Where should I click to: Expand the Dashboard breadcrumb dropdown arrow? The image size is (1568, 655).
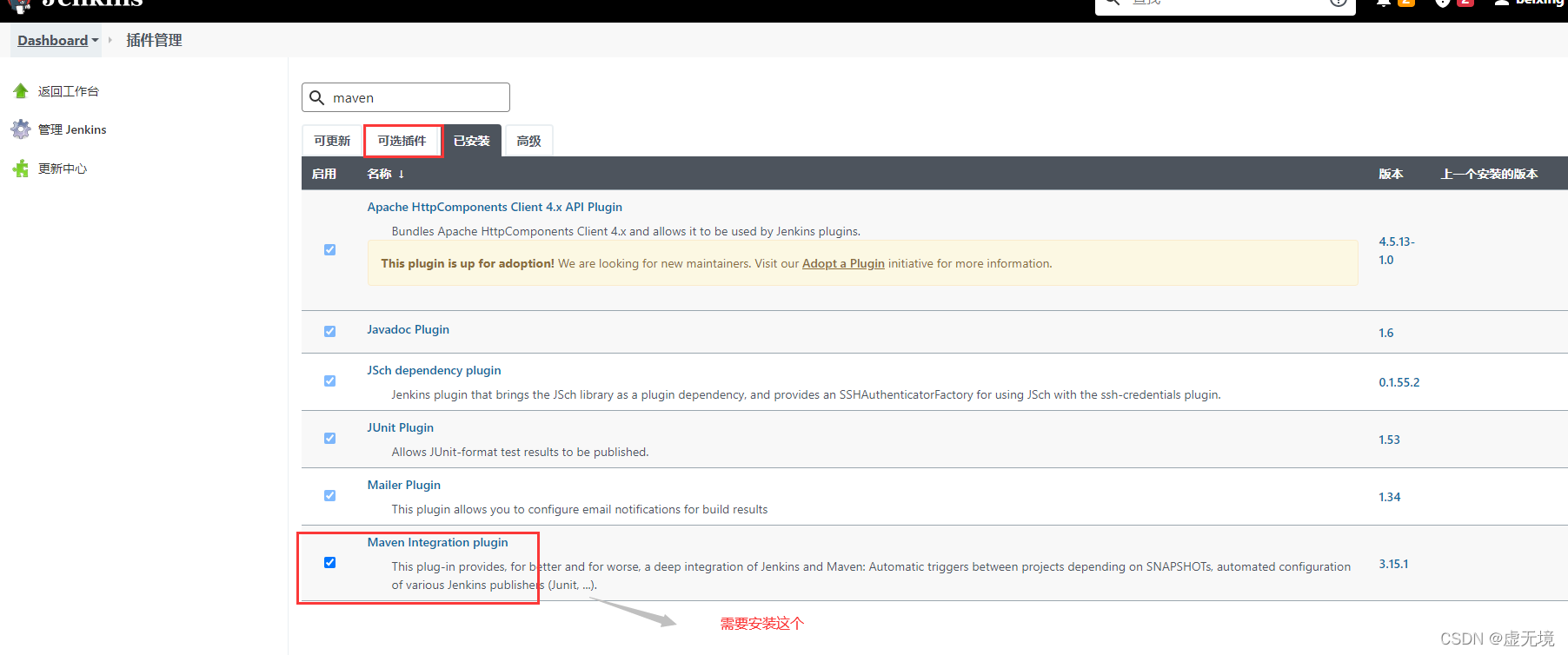pos(95,40)
